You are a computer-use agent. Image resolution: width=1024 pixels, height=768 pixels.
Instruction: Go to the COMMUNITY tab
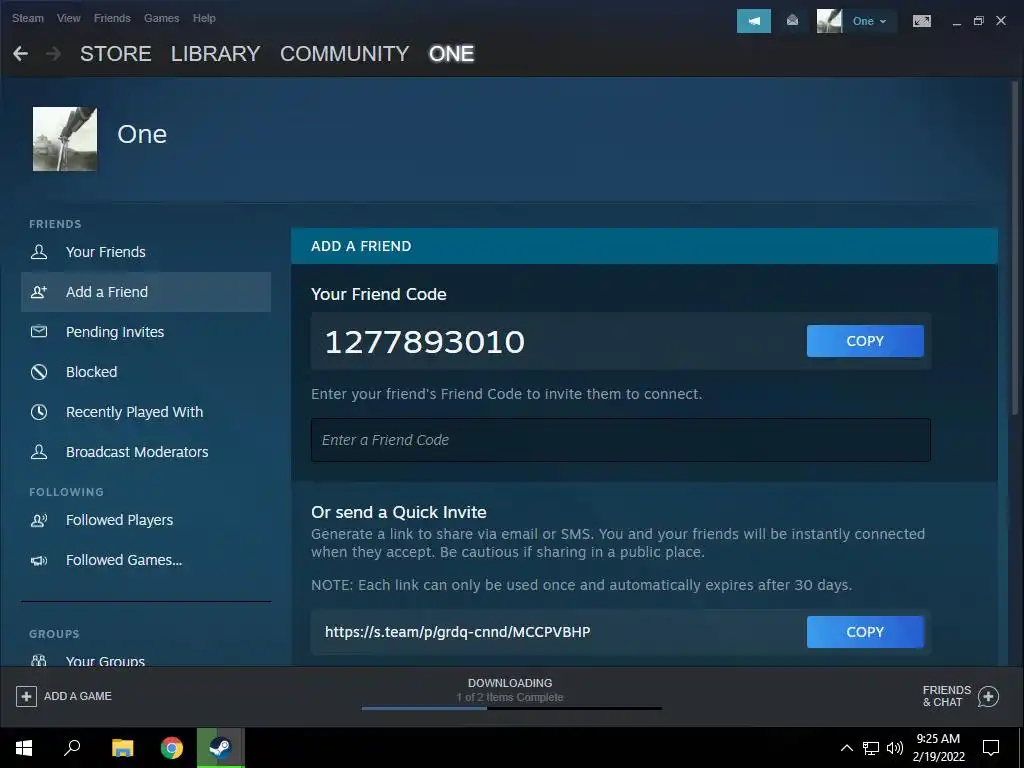[344, 54]
